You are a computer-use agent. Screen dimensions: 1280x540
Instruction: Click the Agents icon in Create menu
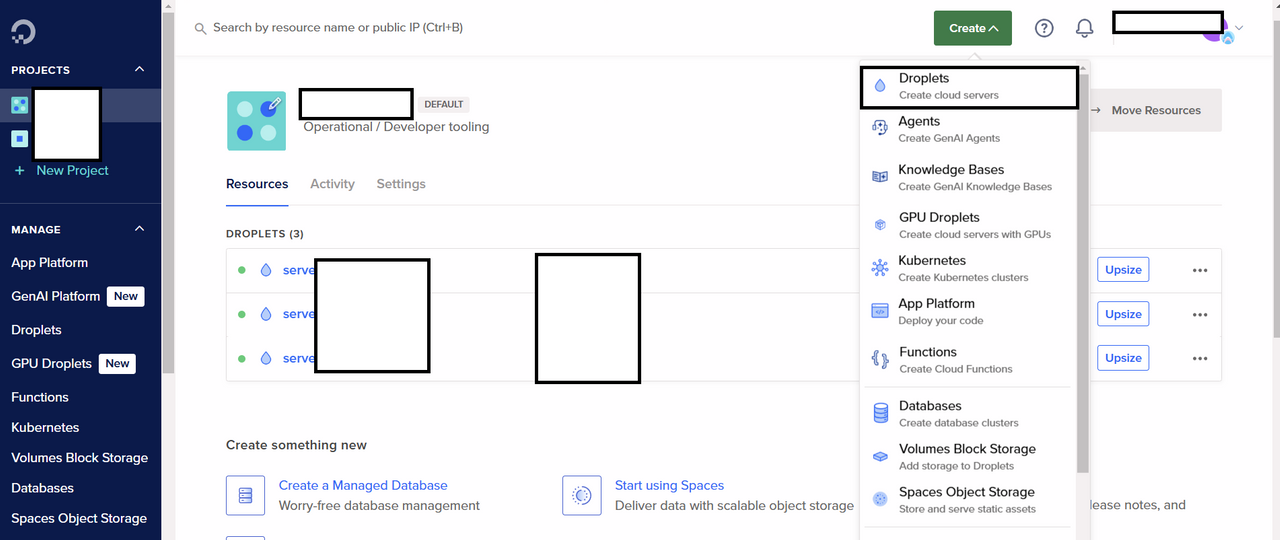point(880,128)
